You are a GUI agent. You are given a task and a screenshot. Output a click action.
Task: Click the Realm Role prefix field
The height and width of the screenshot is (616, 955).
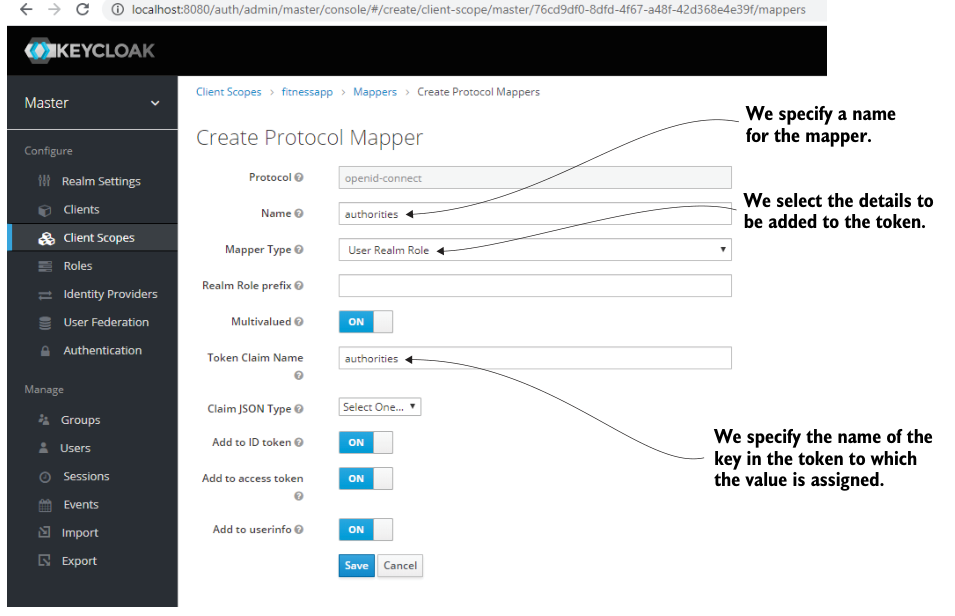coord(535,286)
